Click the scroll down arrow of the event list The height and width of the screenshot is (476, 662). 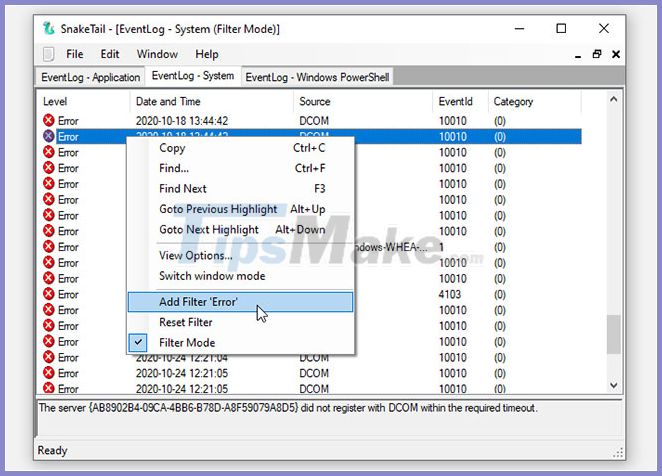(x=613, y=385)
